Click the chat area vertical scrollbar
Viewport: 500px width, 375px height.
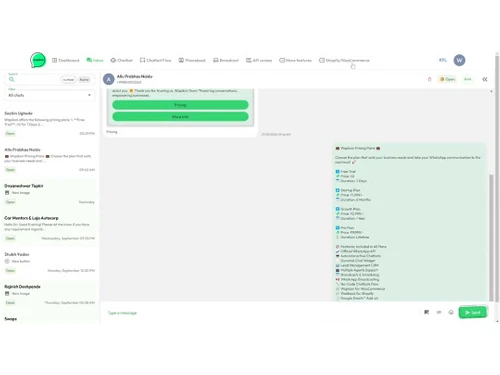tap(491, 237)
